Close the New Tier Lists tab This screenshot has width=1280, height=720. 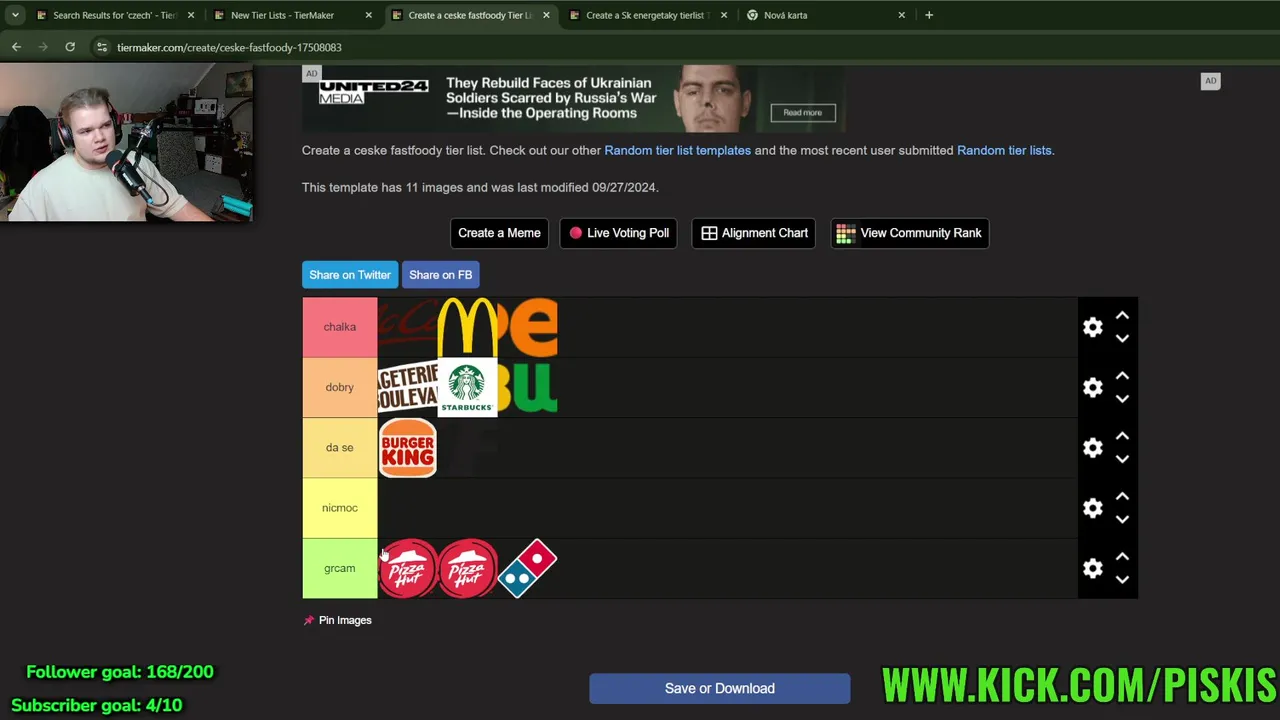[369, 15]
